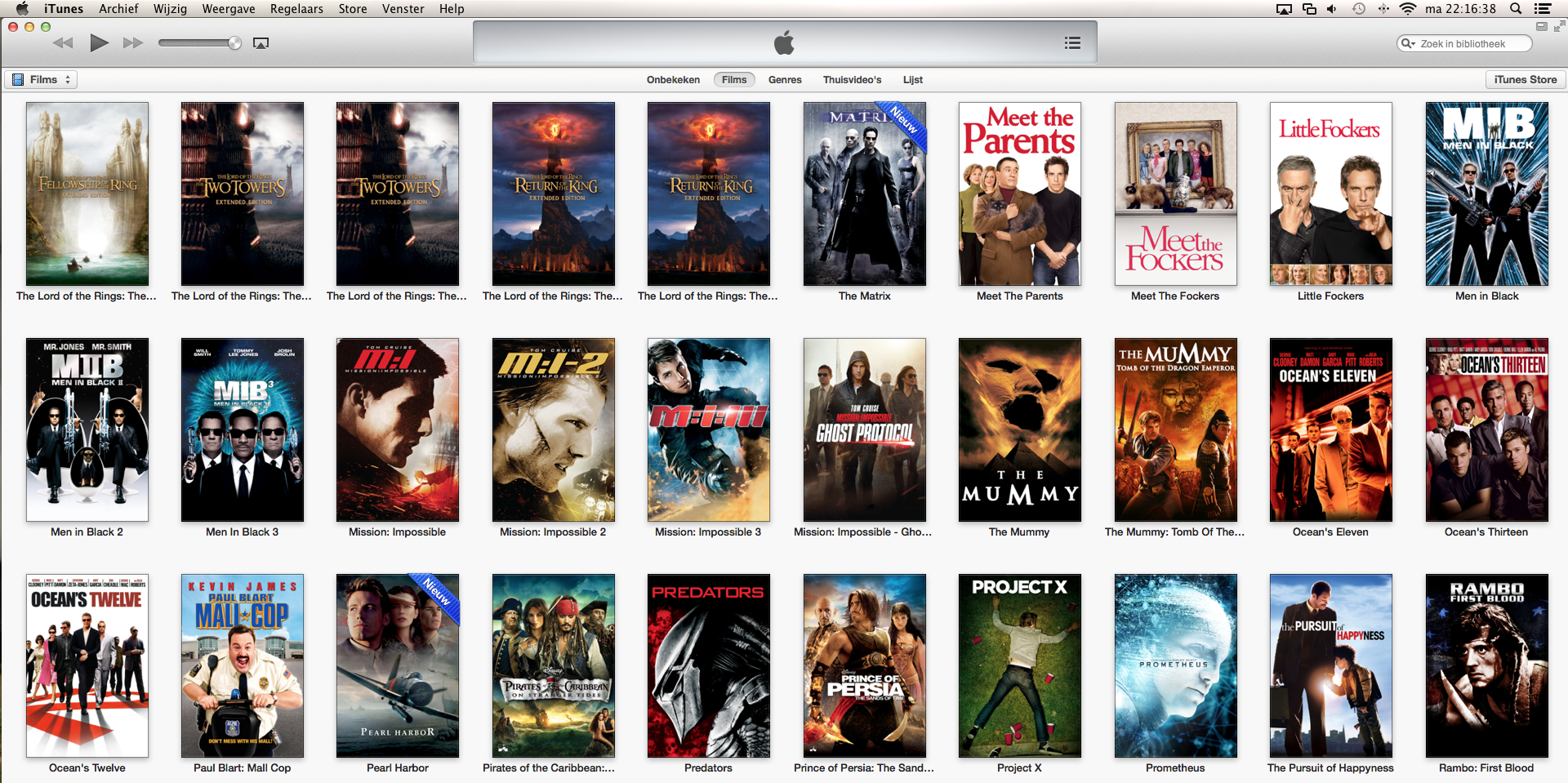1568x783 pixels.
Task: Select Ghost Protocol movie poster
Action: pyautogui.click(x=864, y=429)
